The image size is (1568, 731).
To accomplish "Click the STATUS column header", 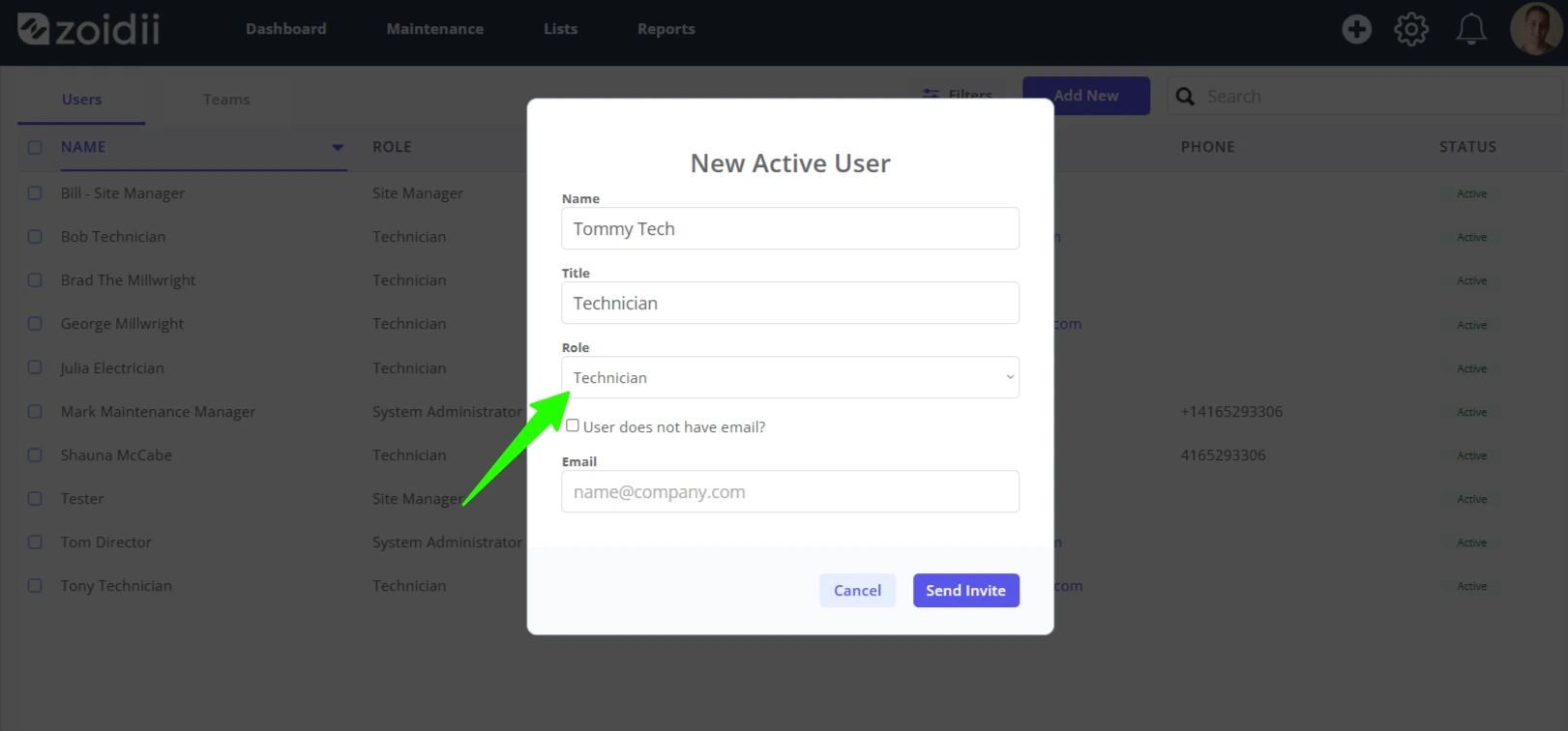I will click(1467, 147).
